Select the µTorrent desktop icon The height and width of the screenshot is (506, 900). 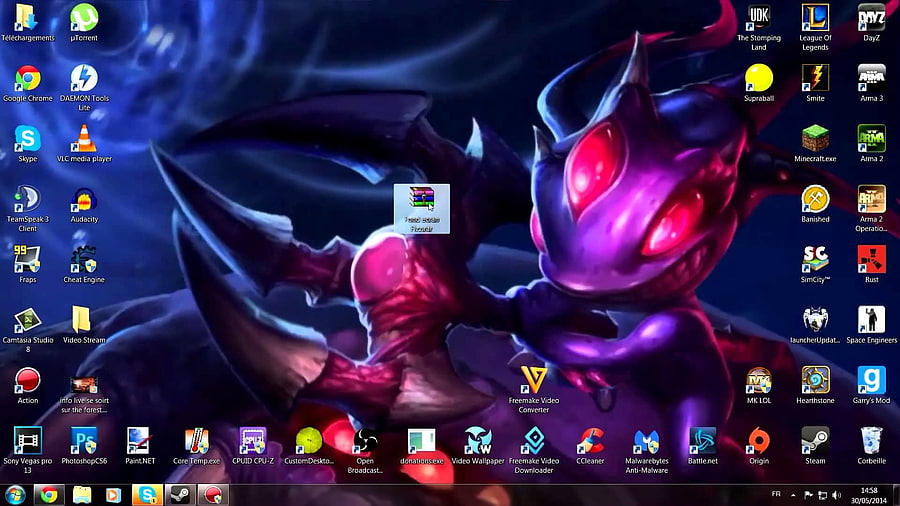click(84, 23)
